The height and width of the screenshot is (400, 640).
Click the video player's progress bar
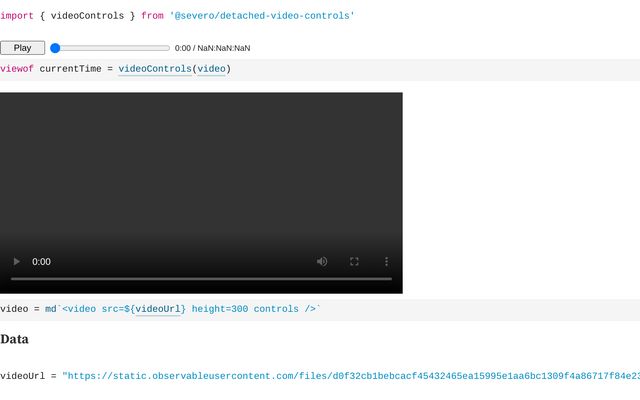201,279
